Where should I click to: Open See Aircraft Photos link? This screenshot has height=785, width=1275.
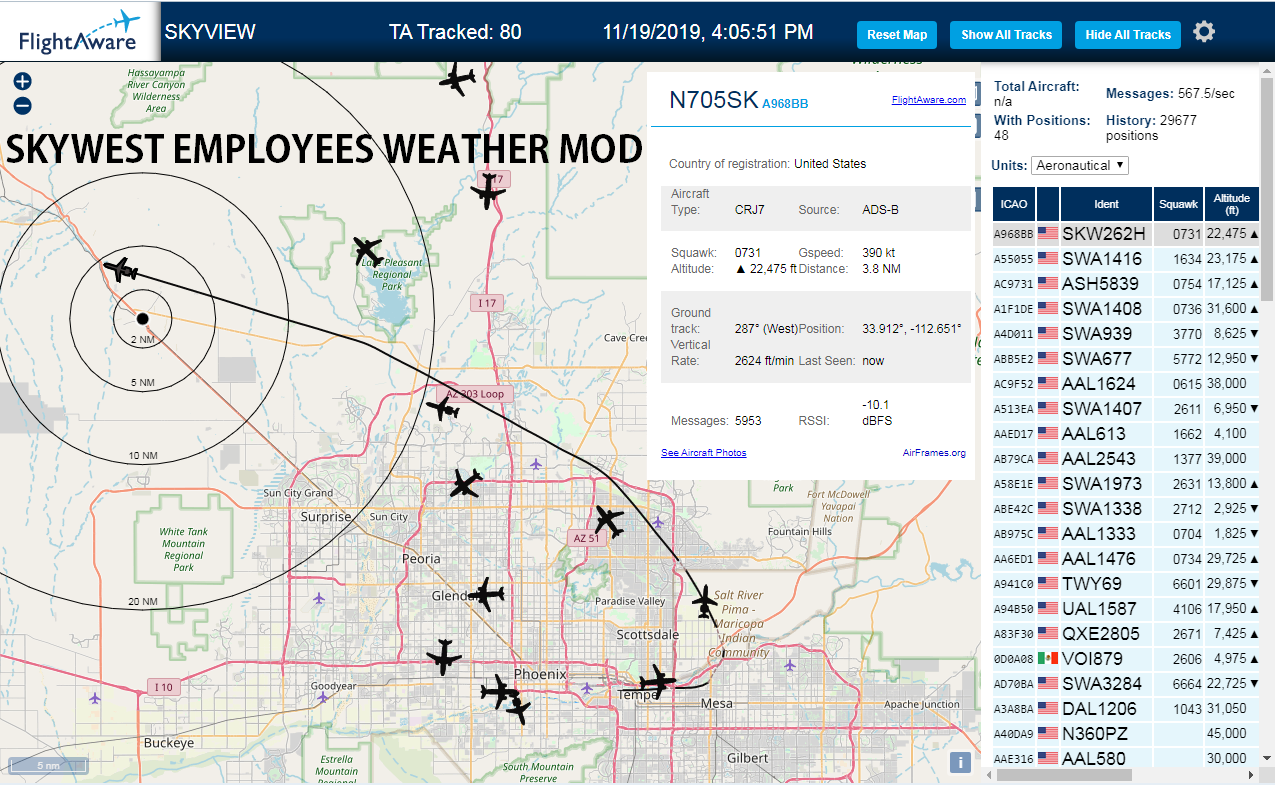703,453
